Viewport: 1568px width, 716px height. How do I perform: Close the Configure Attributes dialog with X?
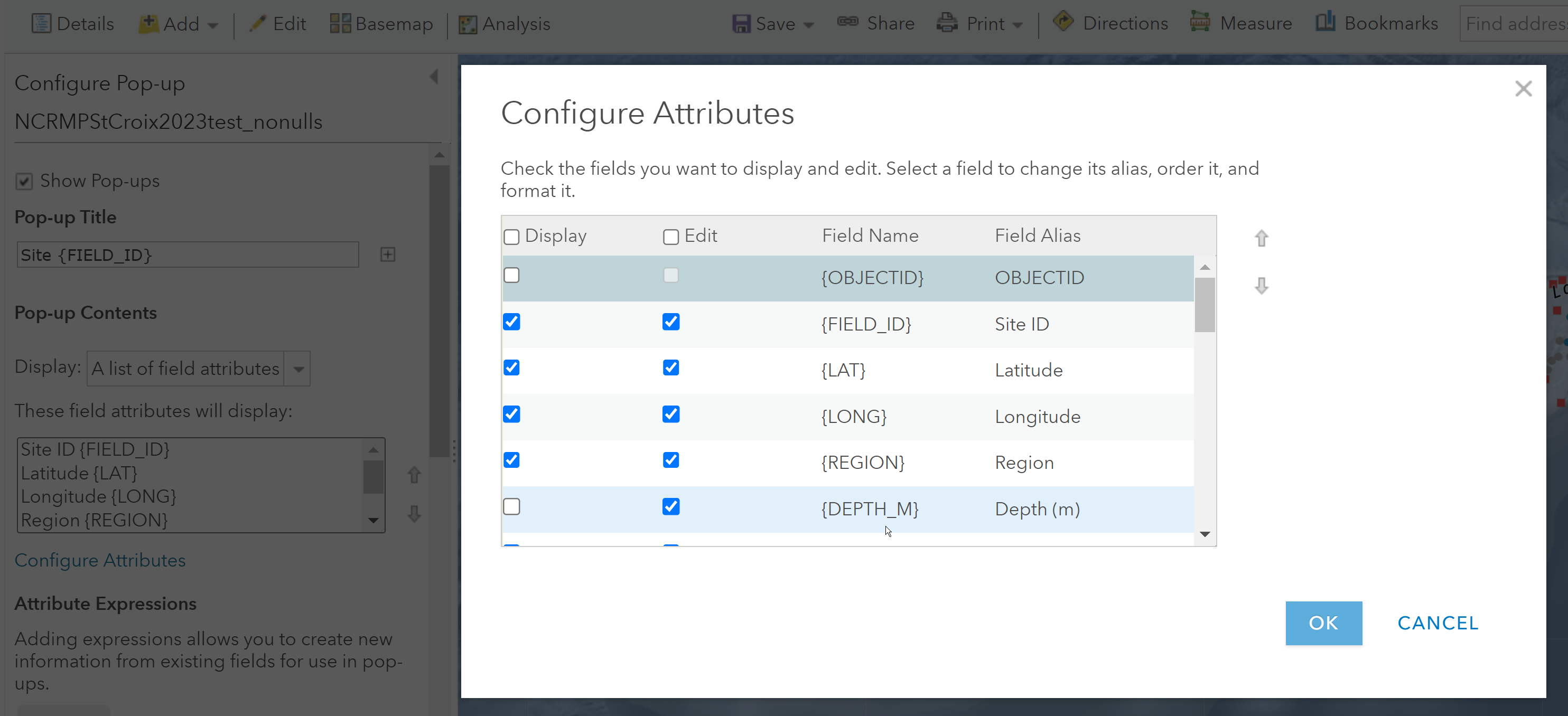1523,89
